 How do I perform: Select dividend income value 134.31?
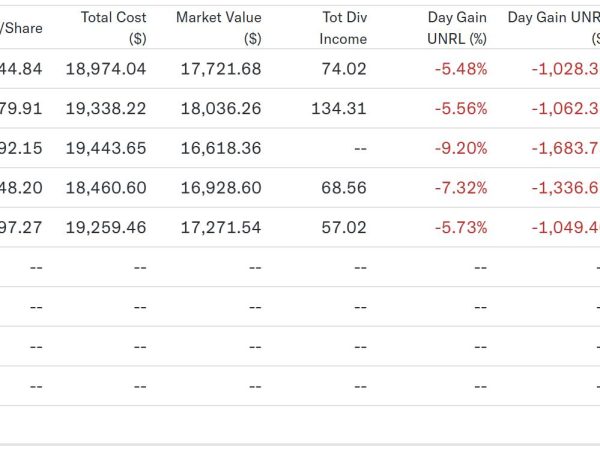339,109
